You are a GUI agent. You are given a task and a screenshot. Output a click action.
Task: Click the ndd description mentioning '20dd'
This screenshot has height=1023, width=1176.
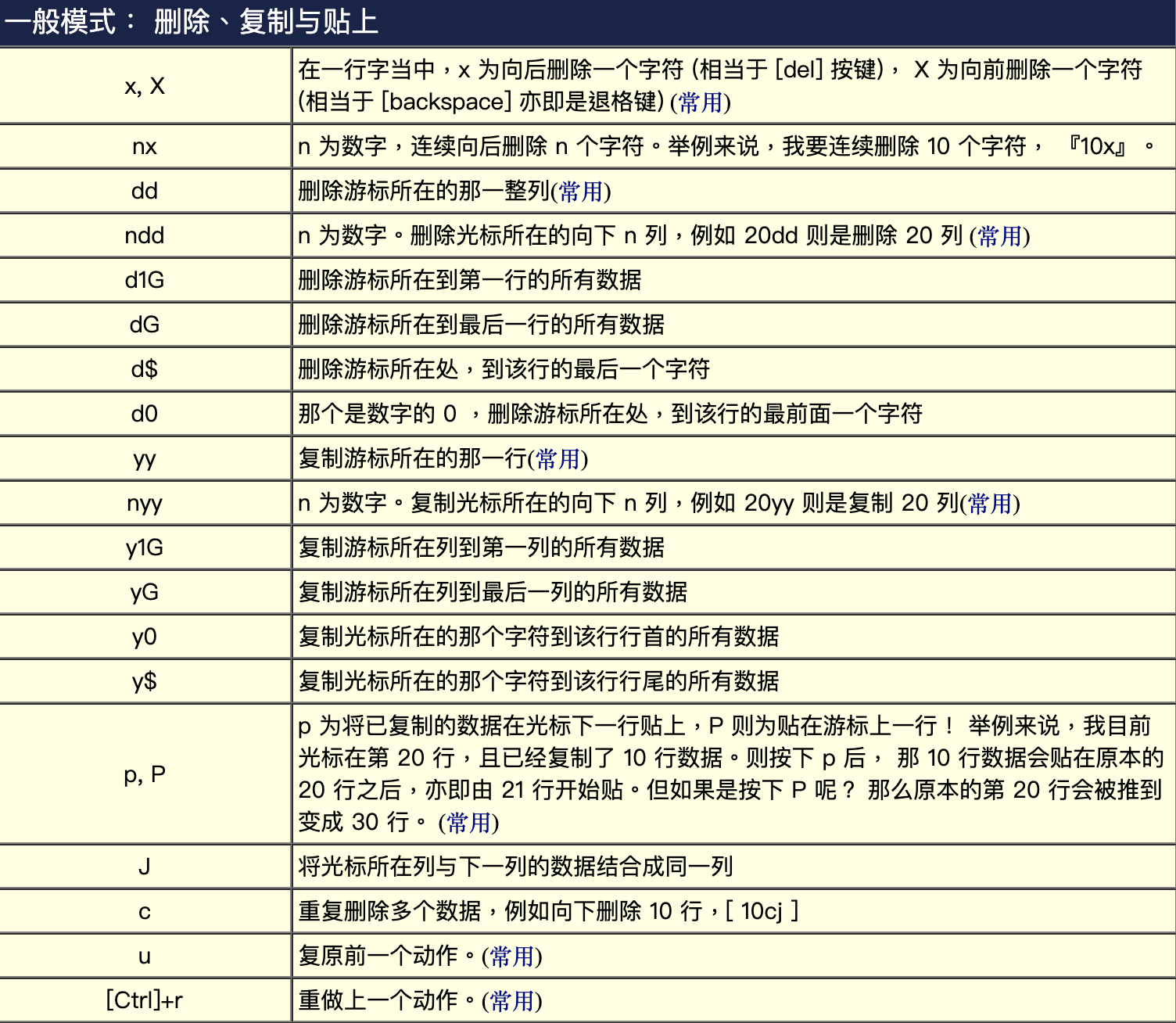coord(664,235)
